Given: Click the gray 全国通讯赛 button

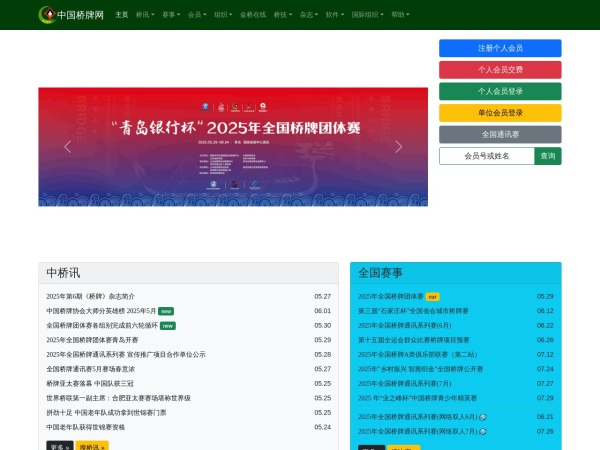Looking at the screenshot, I should click(x=500, y=134).
